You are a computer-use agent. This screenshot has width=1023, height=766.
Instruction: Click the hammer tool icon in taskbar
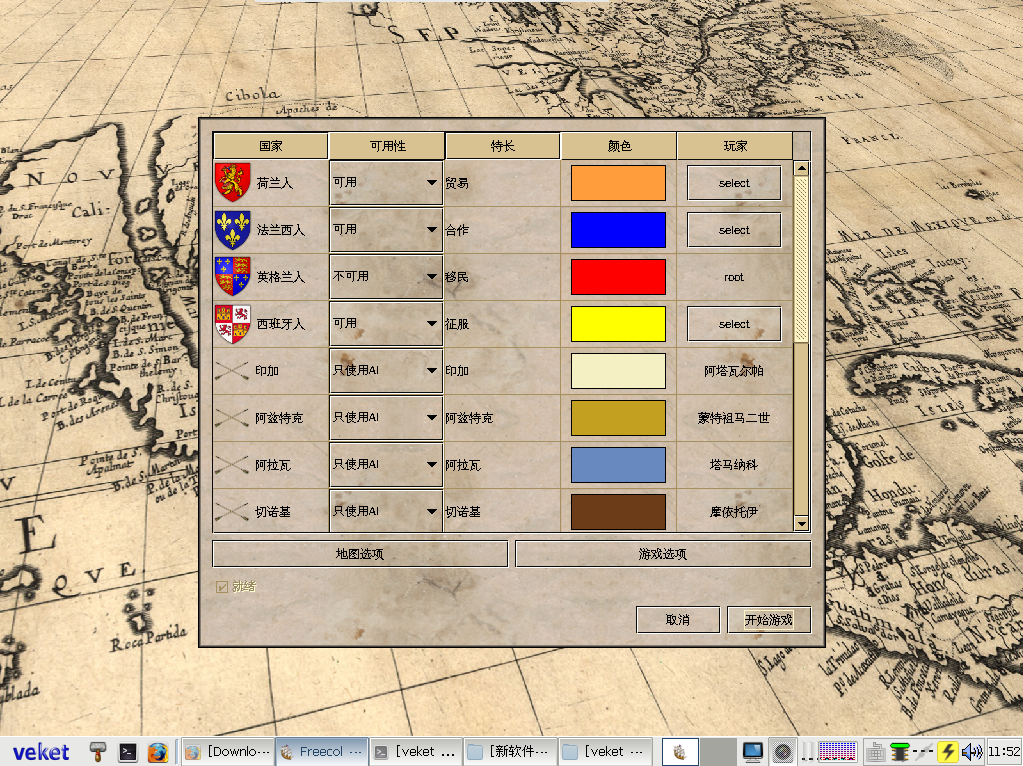click(x=98, y=752)
